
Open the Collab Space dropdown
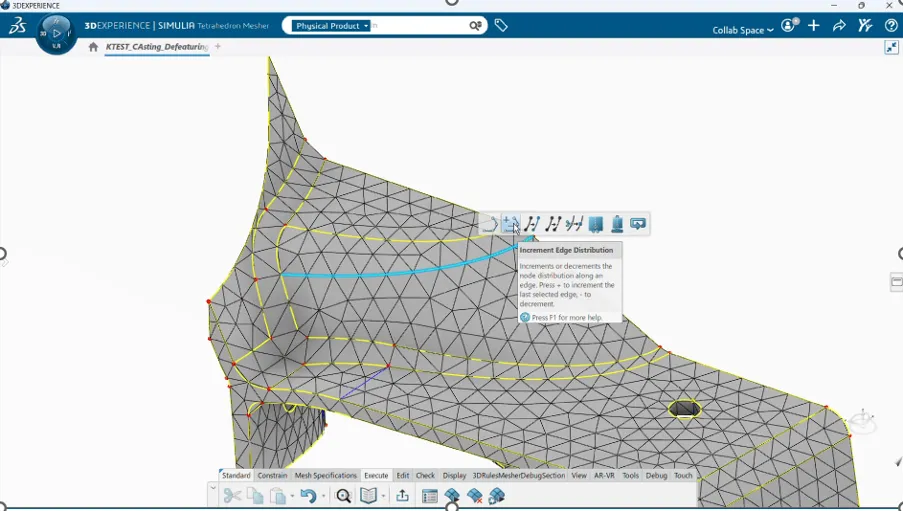click(x=742, y=30)
